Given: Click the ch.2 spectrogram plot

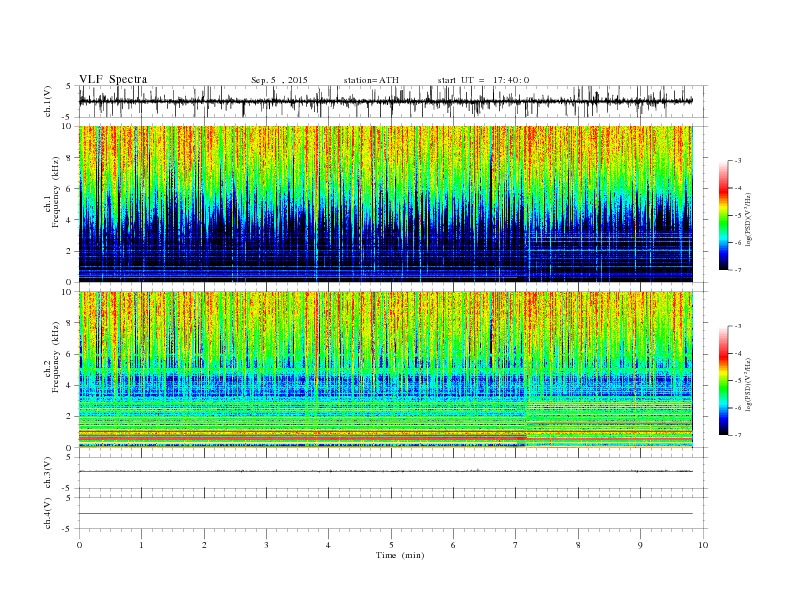Looking at the screenshot, I should 386,370.
